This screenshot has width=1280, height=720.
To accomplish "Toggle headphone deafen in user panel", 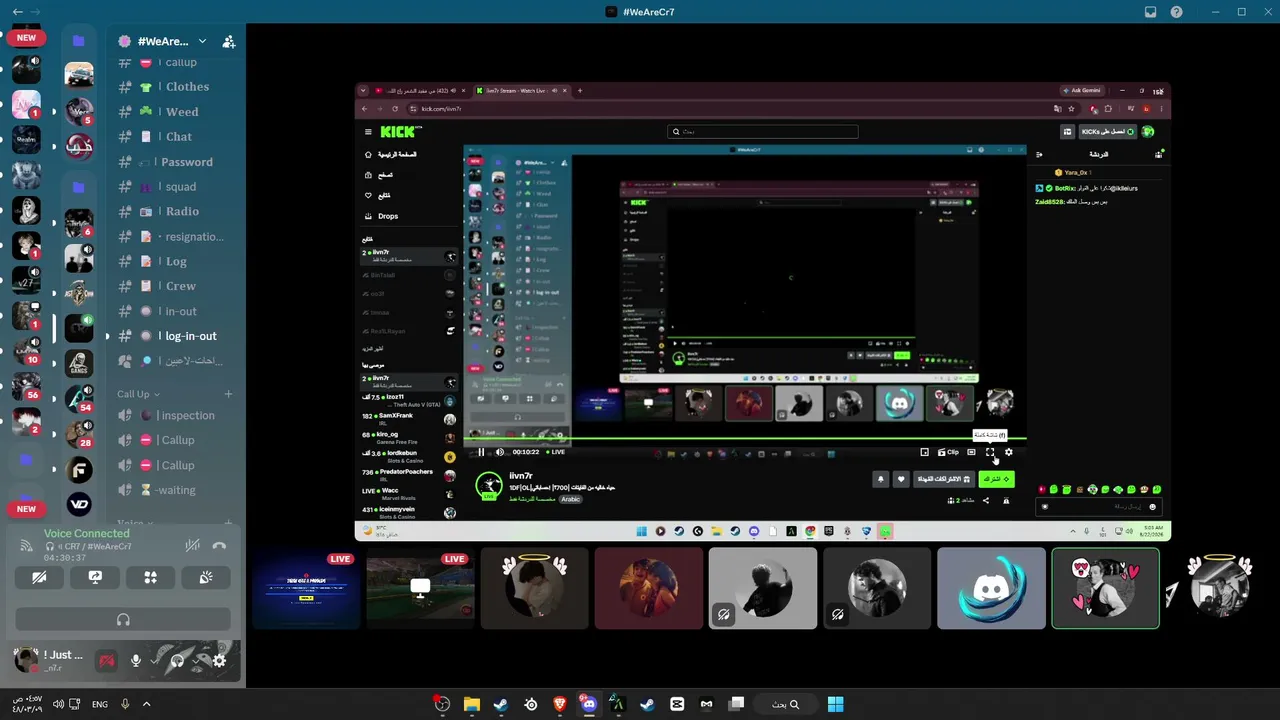I will [x=177, y=661].
